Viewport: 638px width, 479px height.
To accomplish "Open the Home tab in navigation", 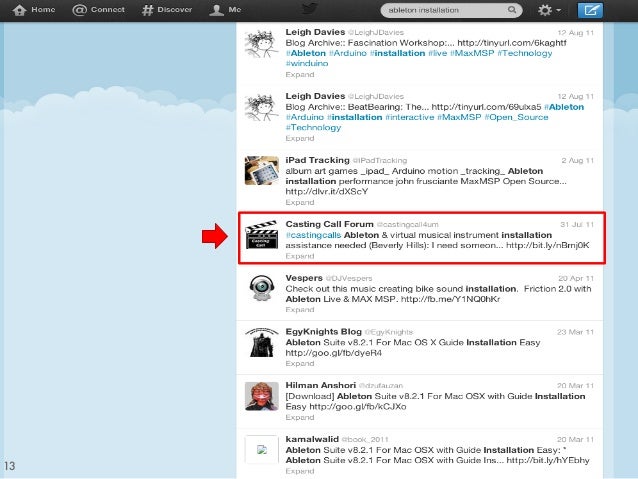I will pos(33,10).
